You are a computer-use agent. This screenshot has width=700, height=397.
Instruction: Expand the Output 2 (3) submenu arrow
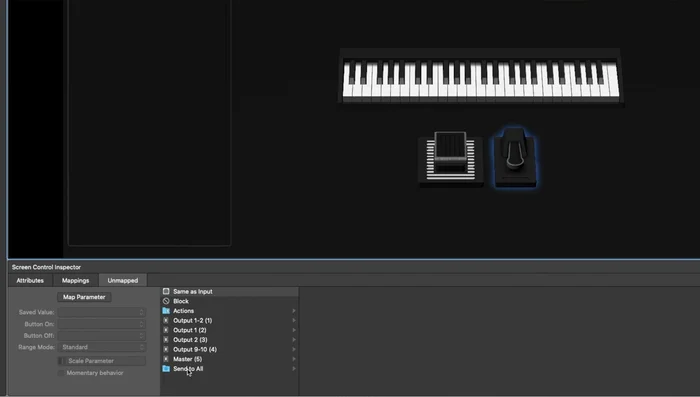click(294, 340)
